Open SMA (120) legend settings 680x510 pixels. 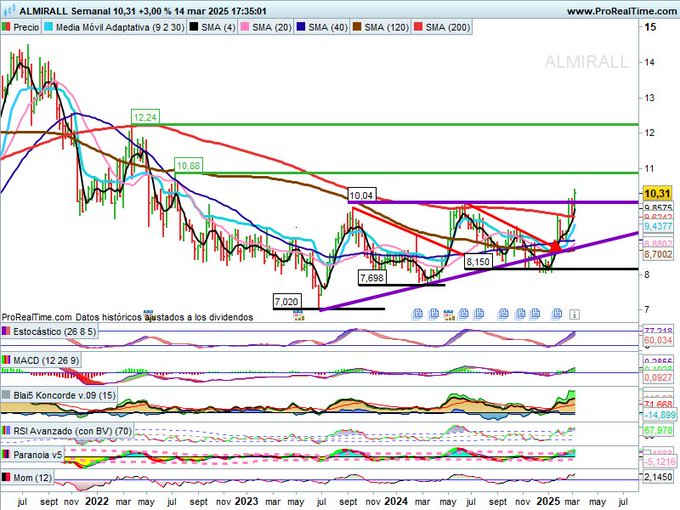tap(381, 27)
